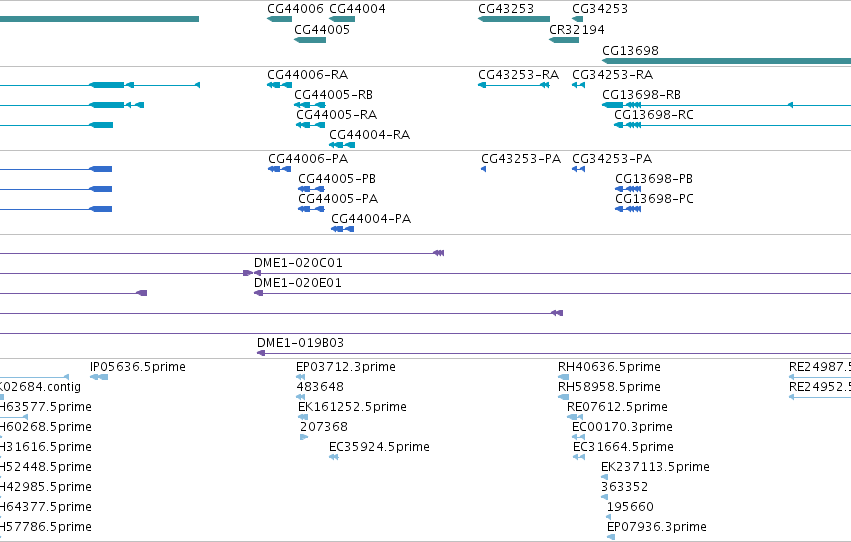Image resolution: width=851 pixels, height=542 pixels.
Task: Select transcript CG34253-RA
Action: 613,74
